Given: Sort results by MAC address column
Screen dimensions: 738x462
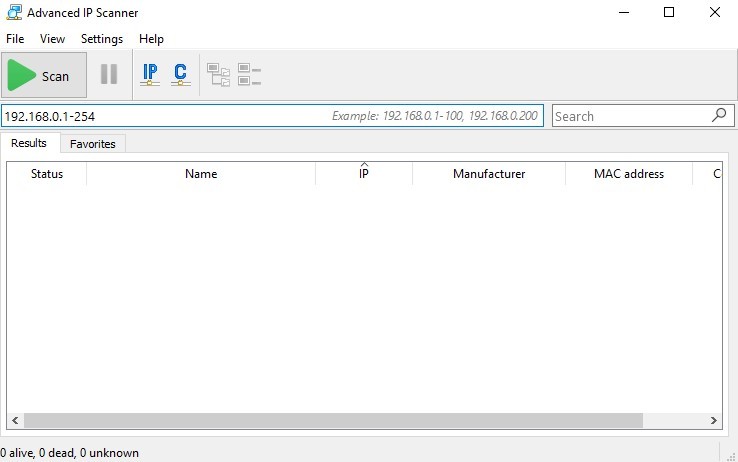Looking at the screenshot, I should tap(629, 174).
